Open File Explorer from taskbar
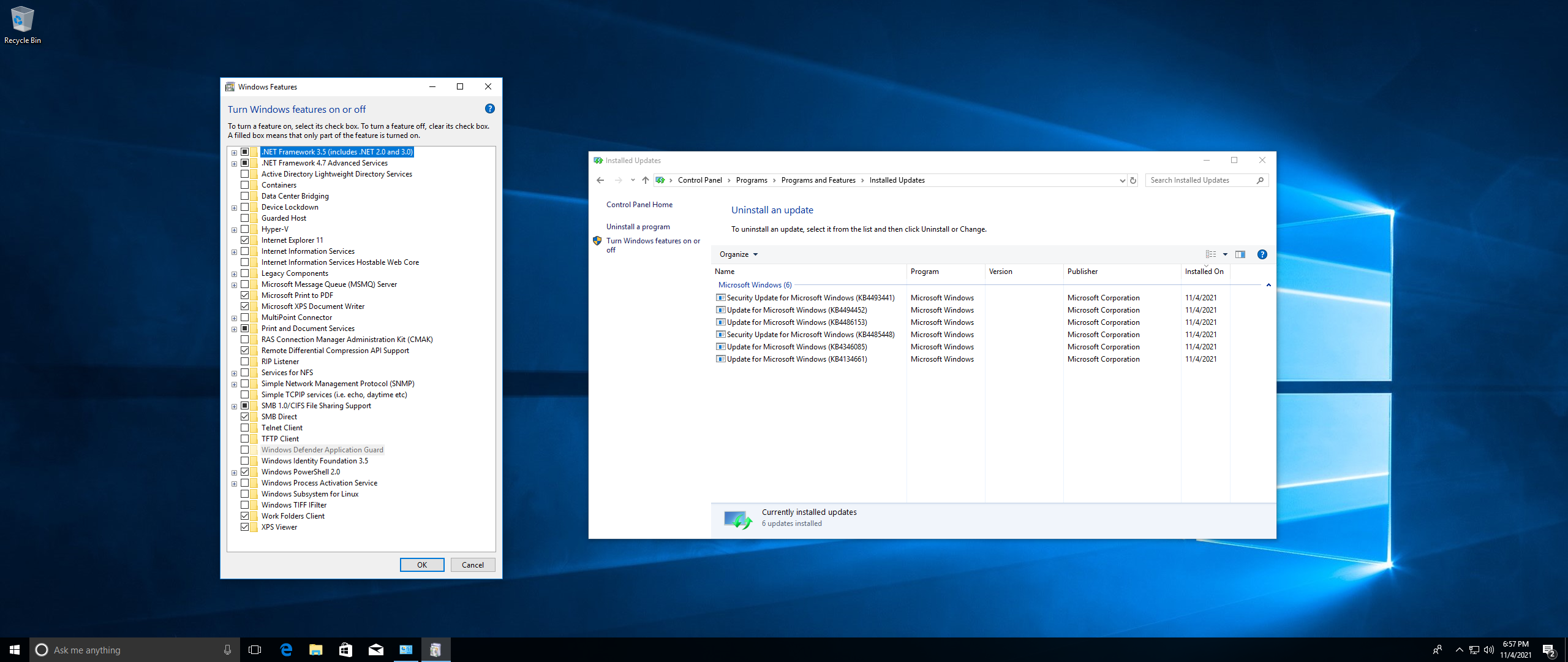The height and width of the screenshot is (662, 1568). coord(315,650)
